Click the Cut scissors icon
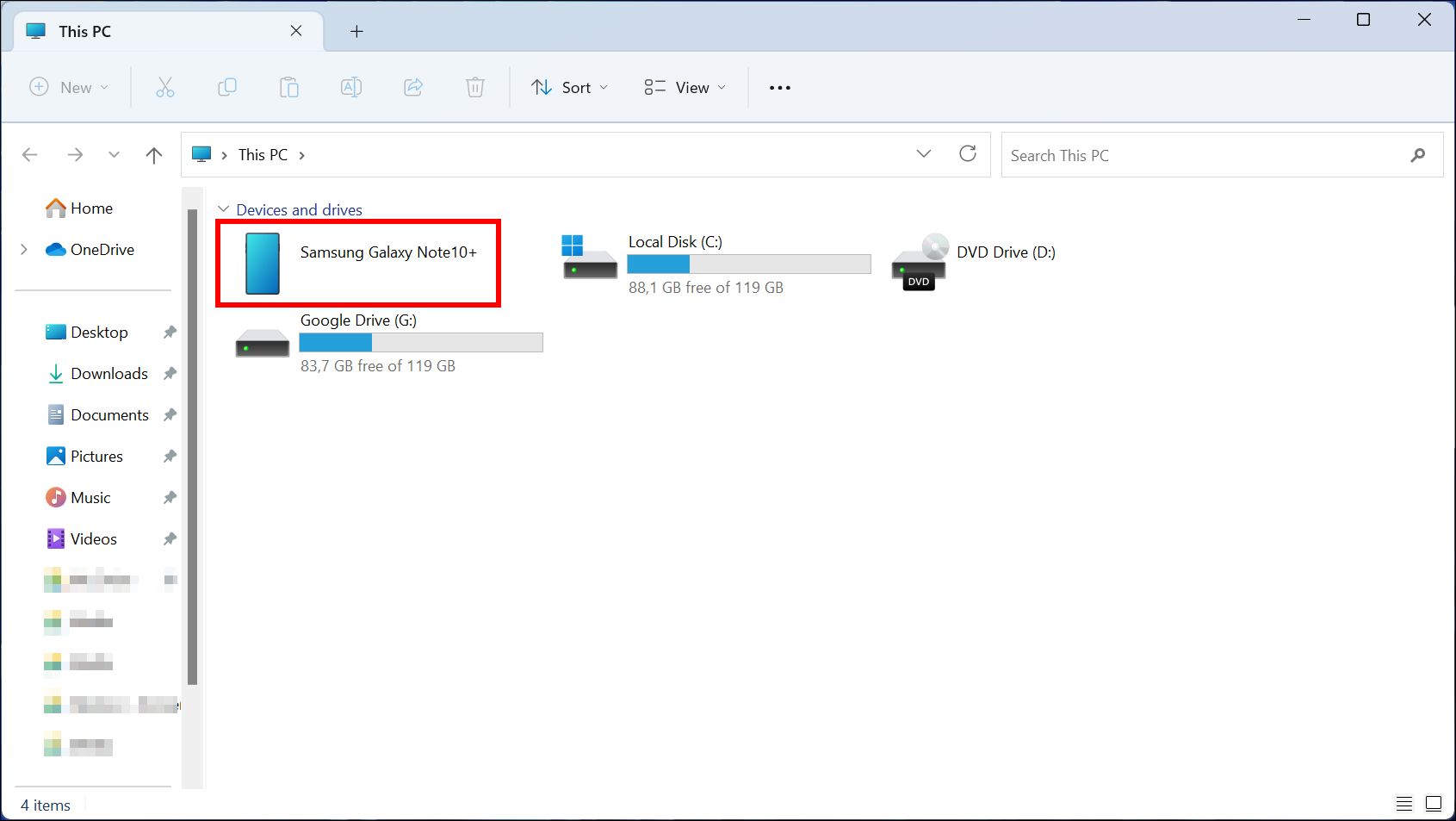 click(x=165, y=87)
